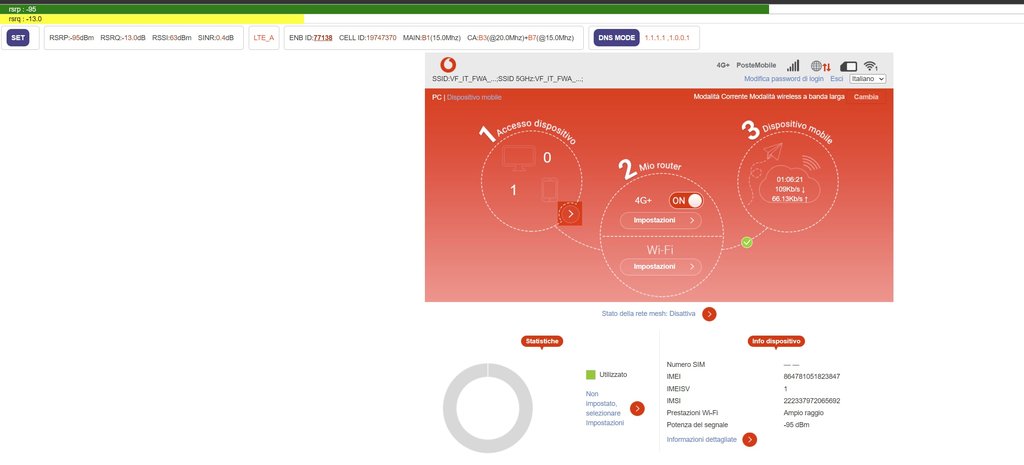Click the Statistiche badge label
Image resolution: width=1024 pixels, height=465 pixels.
pos(542,341)
